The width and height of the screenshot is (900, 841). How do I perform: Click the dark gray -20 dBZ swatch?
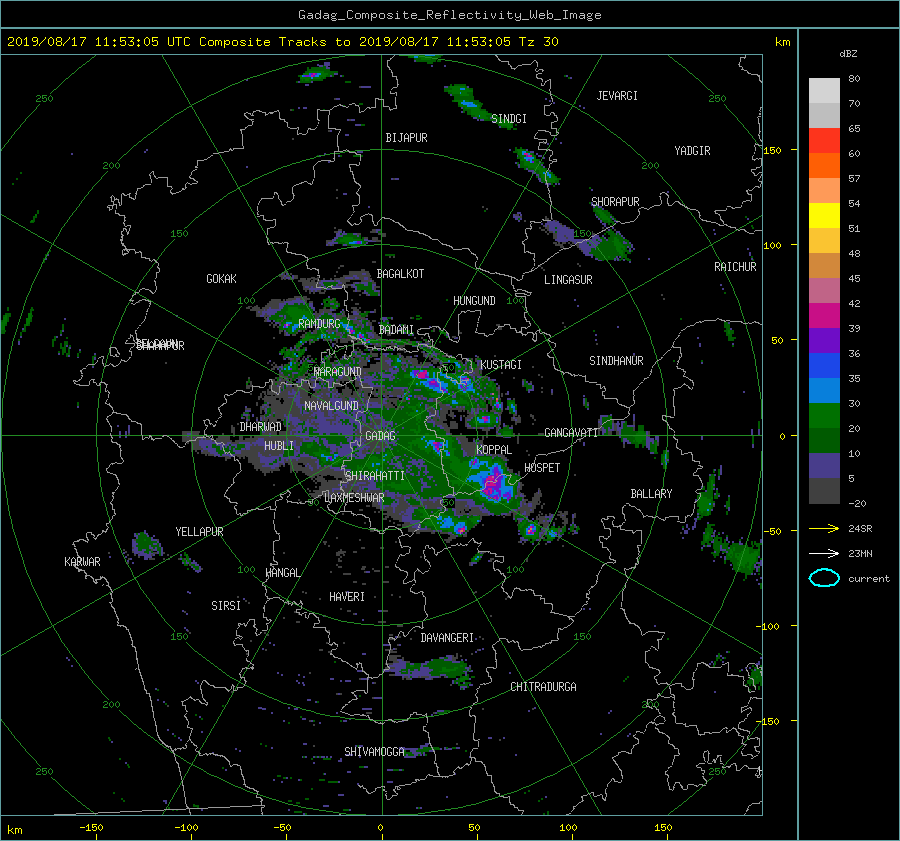(x=824, y=490)
